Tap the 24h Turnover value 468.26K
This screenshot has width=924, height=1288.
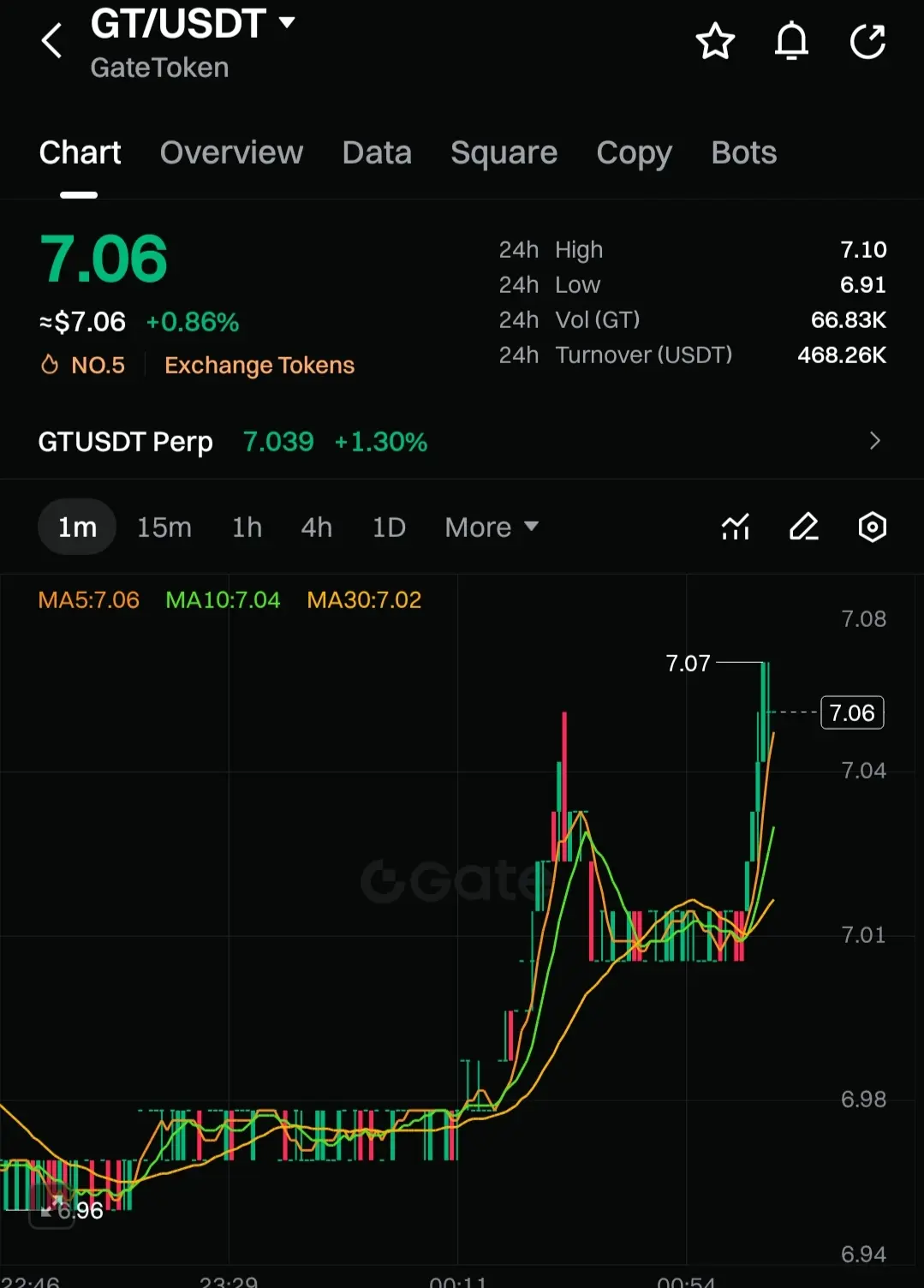point(842,355)
